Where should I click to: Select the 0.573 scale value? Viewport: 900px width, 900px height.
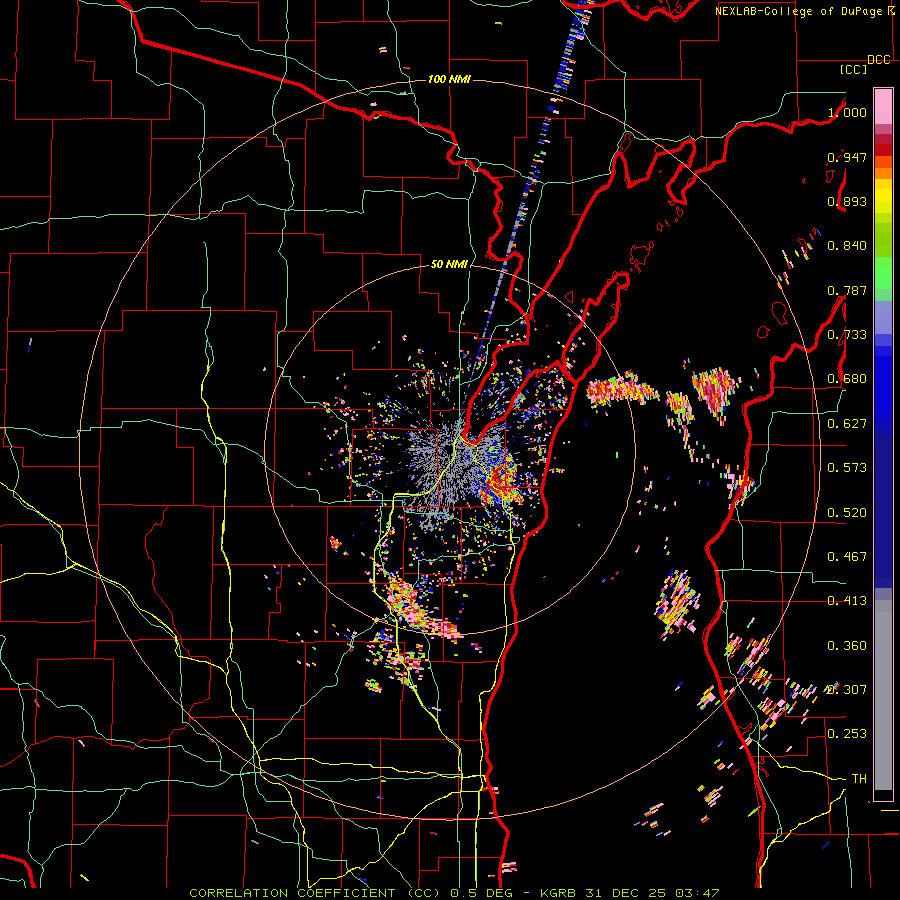tap(847, 468)
